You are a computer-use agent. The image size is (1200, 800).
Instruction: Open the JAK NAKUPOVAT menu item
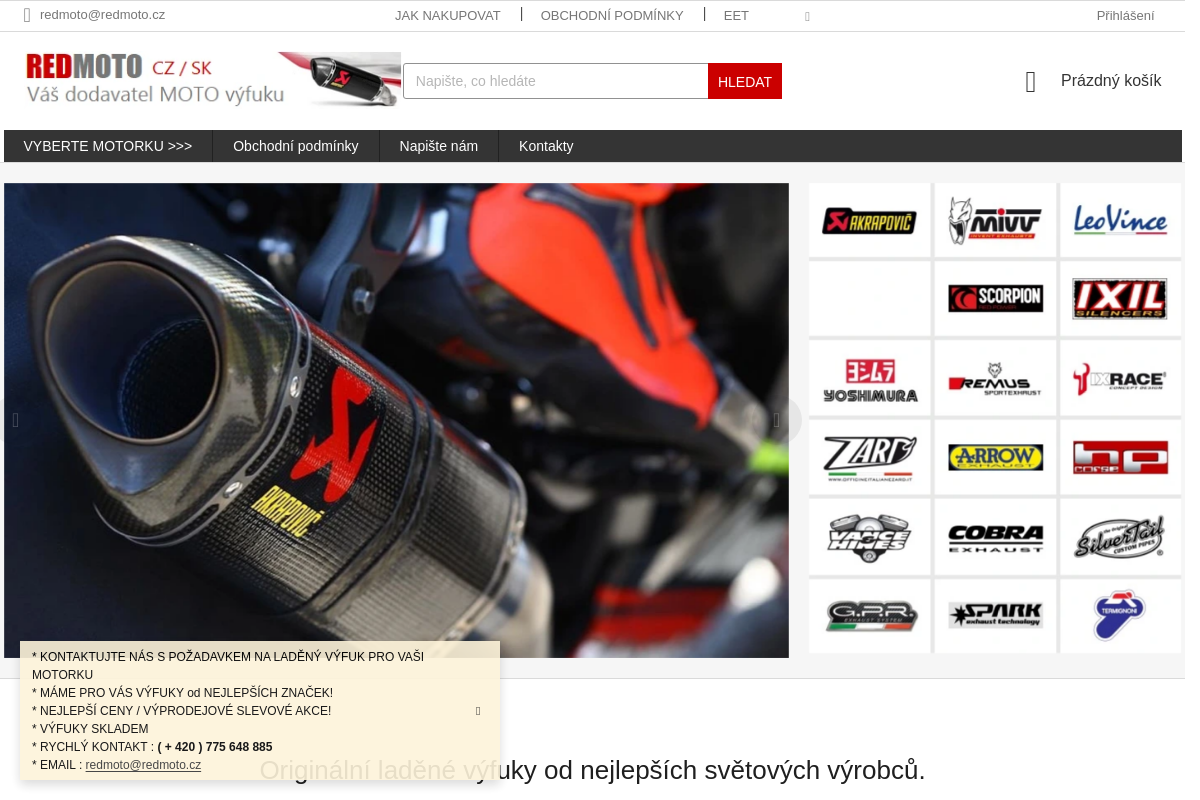point(447,15)
